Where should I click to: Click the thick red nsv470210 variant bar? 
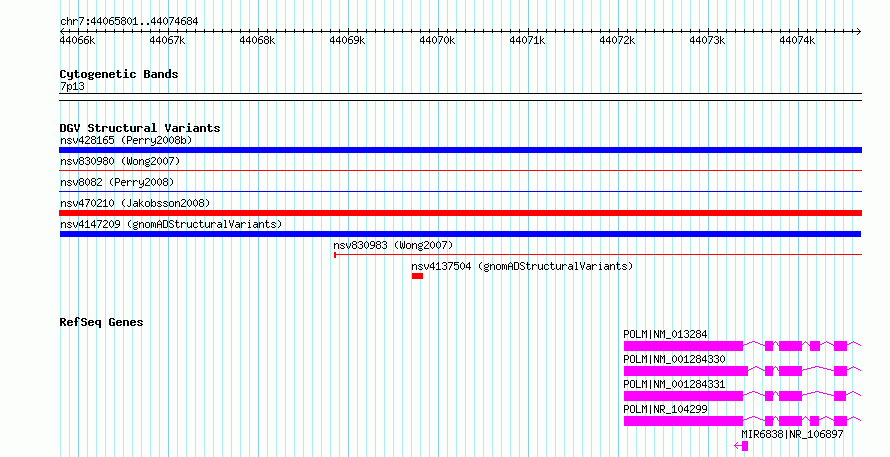tap(460, 213)
